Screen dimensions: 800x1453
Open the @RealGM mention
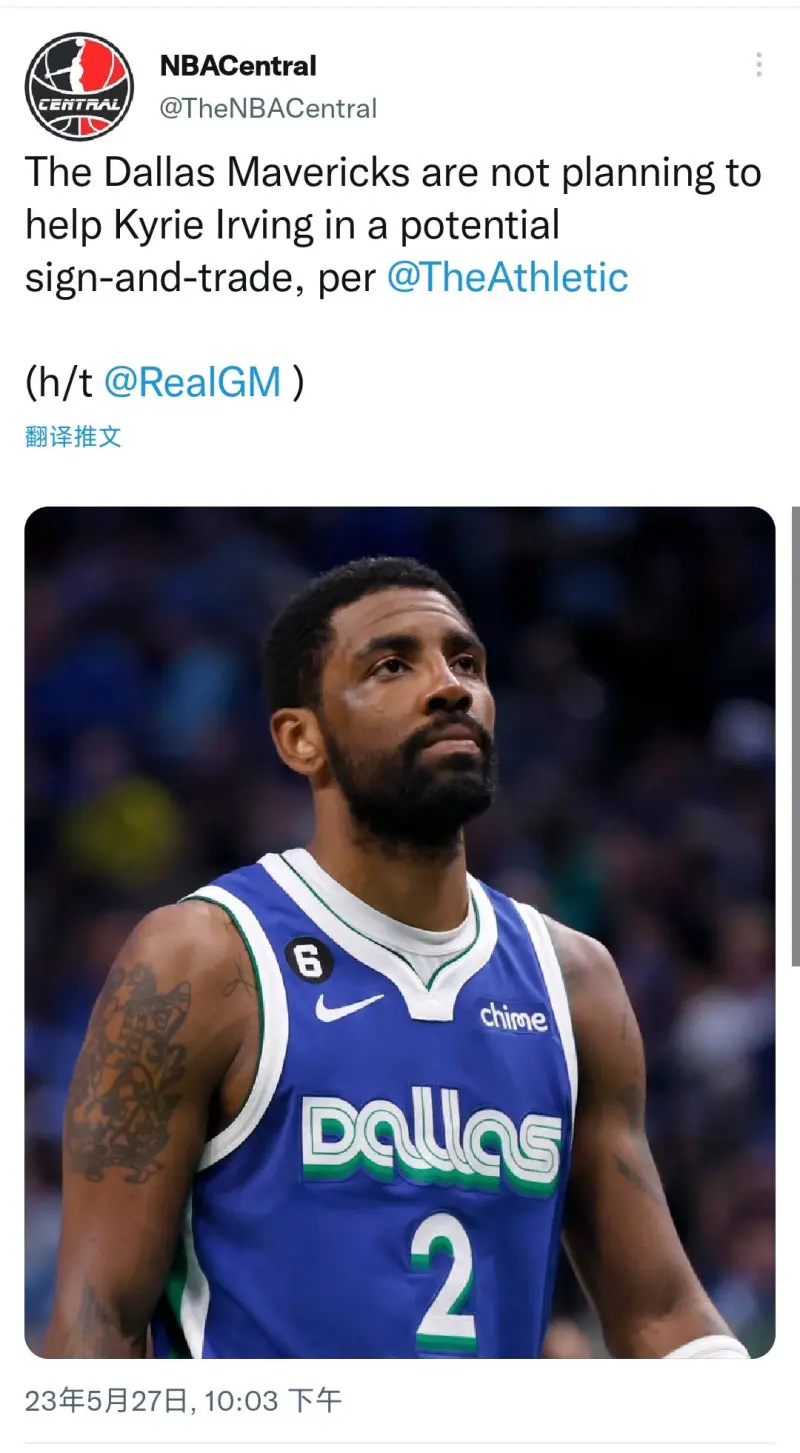click(x=193, y=382)
